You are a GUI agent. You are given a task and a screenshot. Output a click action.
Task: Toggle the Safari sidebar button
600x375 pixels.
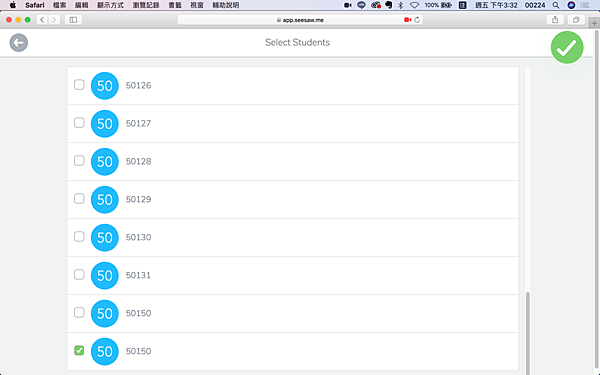click(73, 20)
